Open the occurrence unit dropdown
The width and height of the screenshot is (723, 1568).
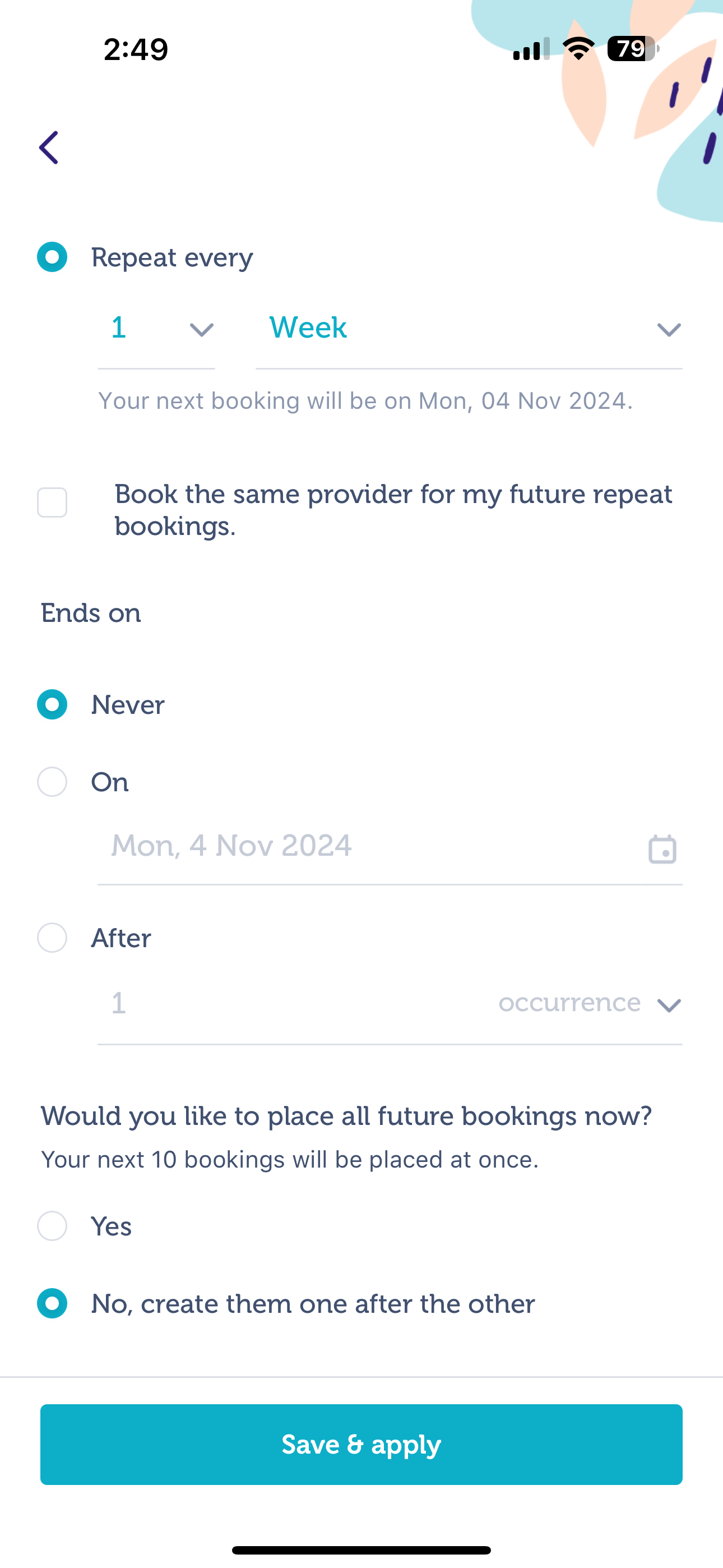(590, 1003)
